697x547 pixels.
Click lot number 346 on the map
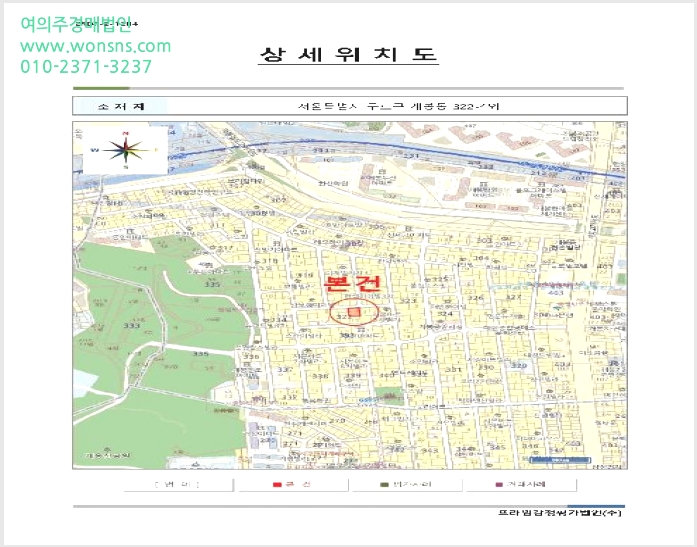tap(530, 445)
